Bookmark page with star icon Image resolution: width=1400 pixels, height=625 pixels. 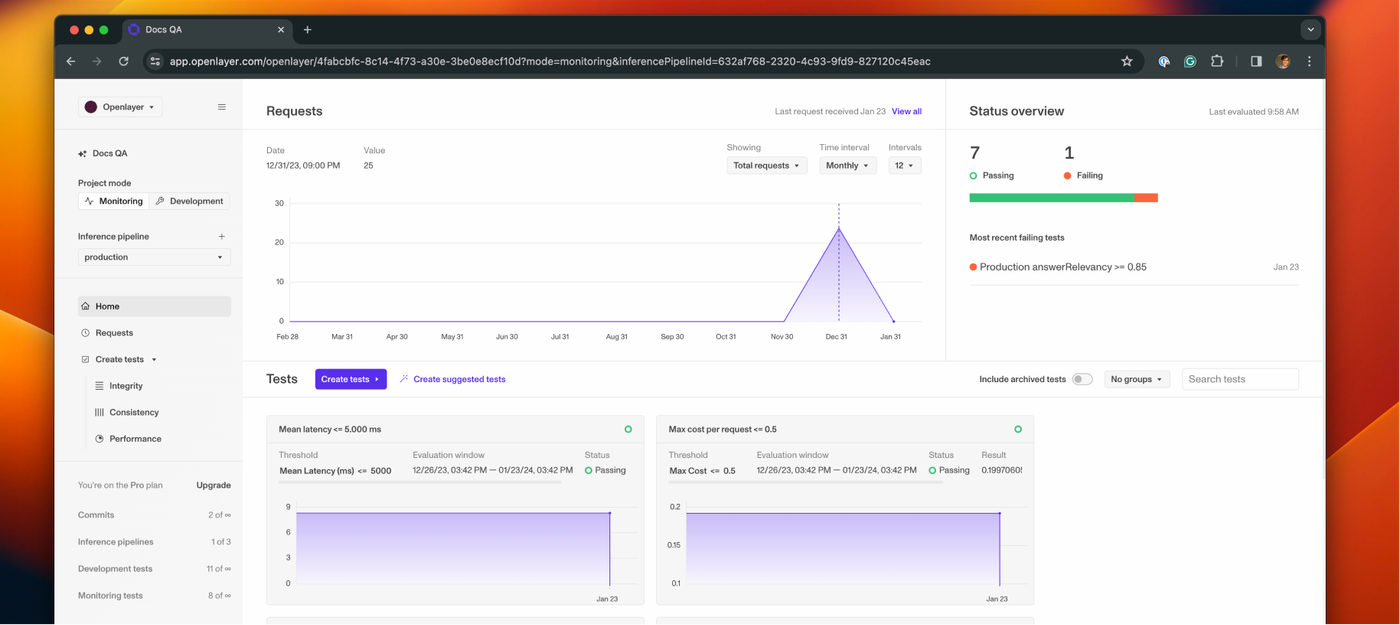click(1127, 61)
